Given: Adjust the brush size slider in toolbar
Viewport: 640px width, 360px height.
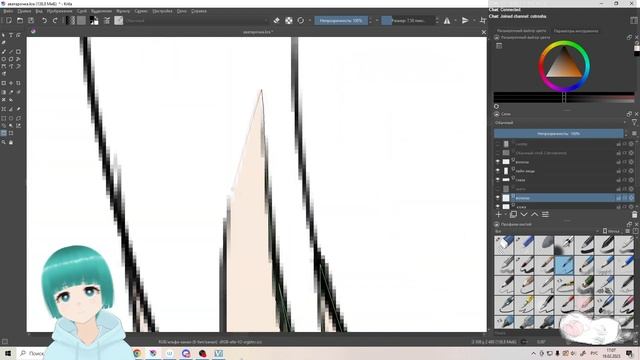Looking at the screenshot, I should [407, 20].
